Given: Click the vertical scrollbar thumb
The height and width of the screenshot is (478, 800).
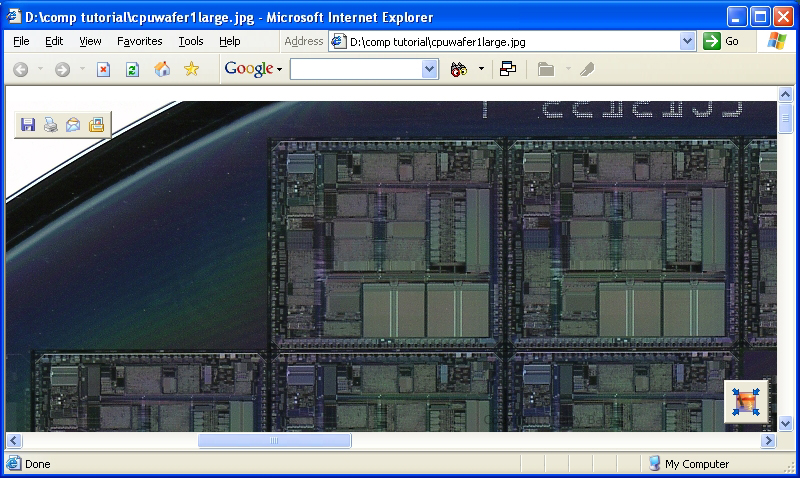Looking at the screenshot, I should pyautogui.click(x=785, y=118).
